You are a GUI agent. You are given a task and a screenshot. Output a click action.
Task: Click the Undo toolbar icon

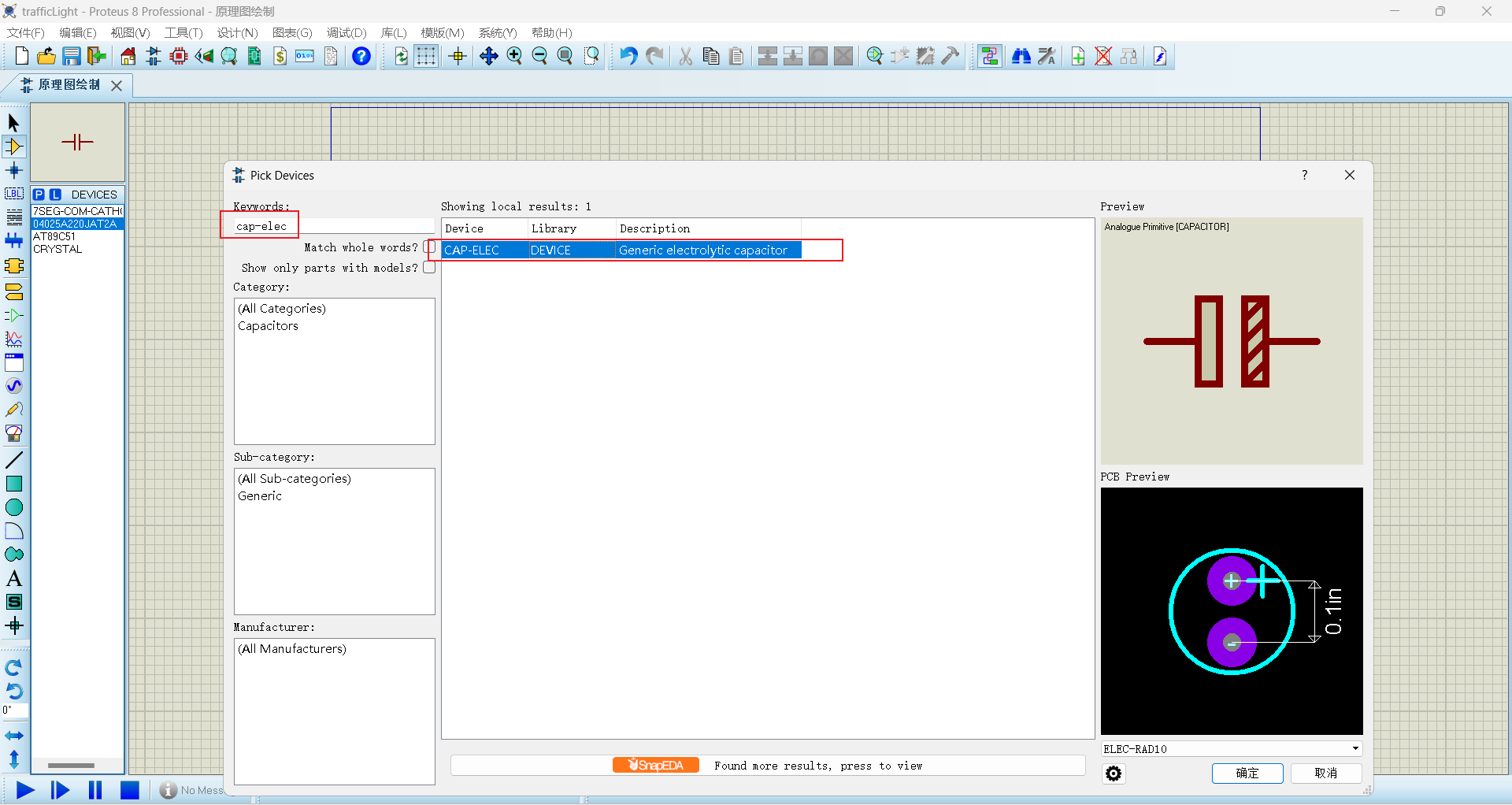628,56
